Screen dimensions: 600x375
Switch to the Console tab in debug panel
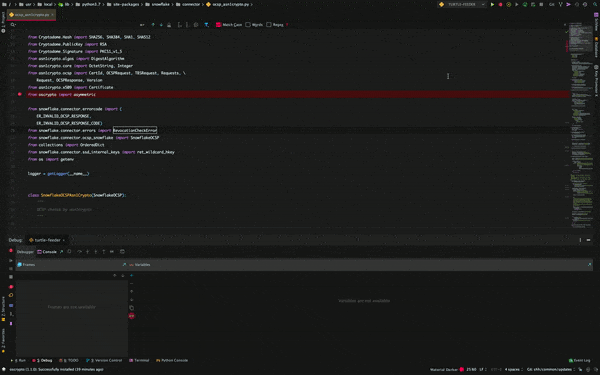(47, 251)
